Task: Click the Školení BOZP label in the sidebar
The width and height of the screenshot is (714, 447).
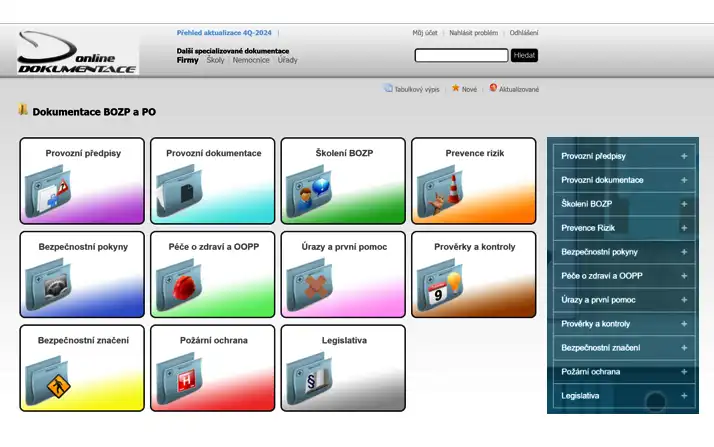Action: [x=586, y=204]
